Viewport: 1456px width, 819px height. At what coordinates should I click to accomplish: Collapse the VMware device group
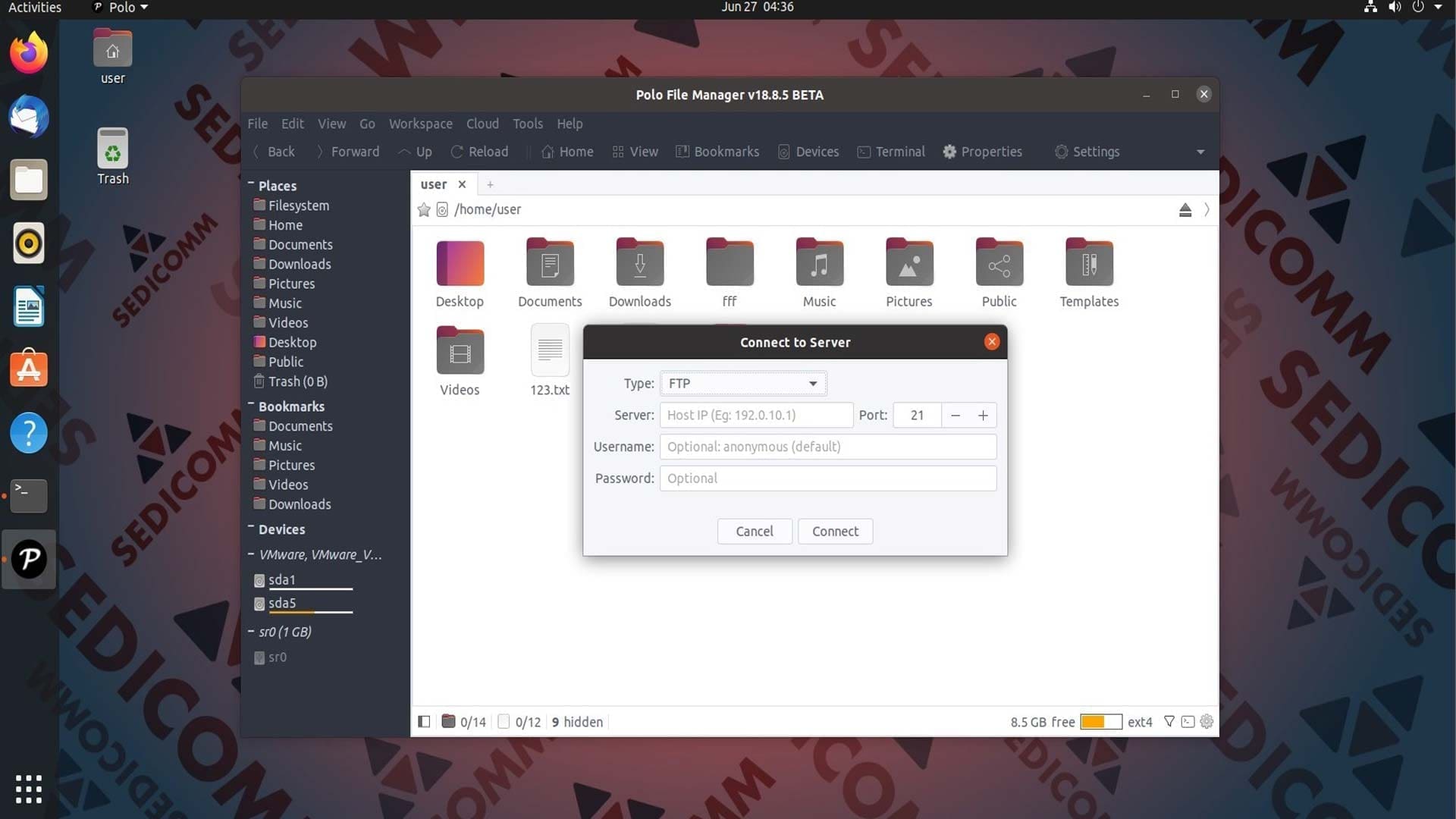(x=251, y=555)
